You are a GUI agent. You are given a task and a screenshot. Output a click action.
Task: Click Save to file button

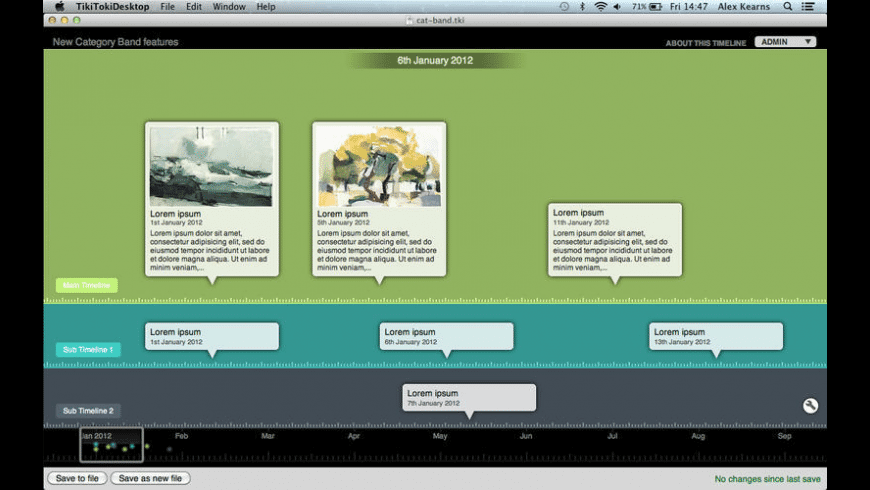(77, 478)
